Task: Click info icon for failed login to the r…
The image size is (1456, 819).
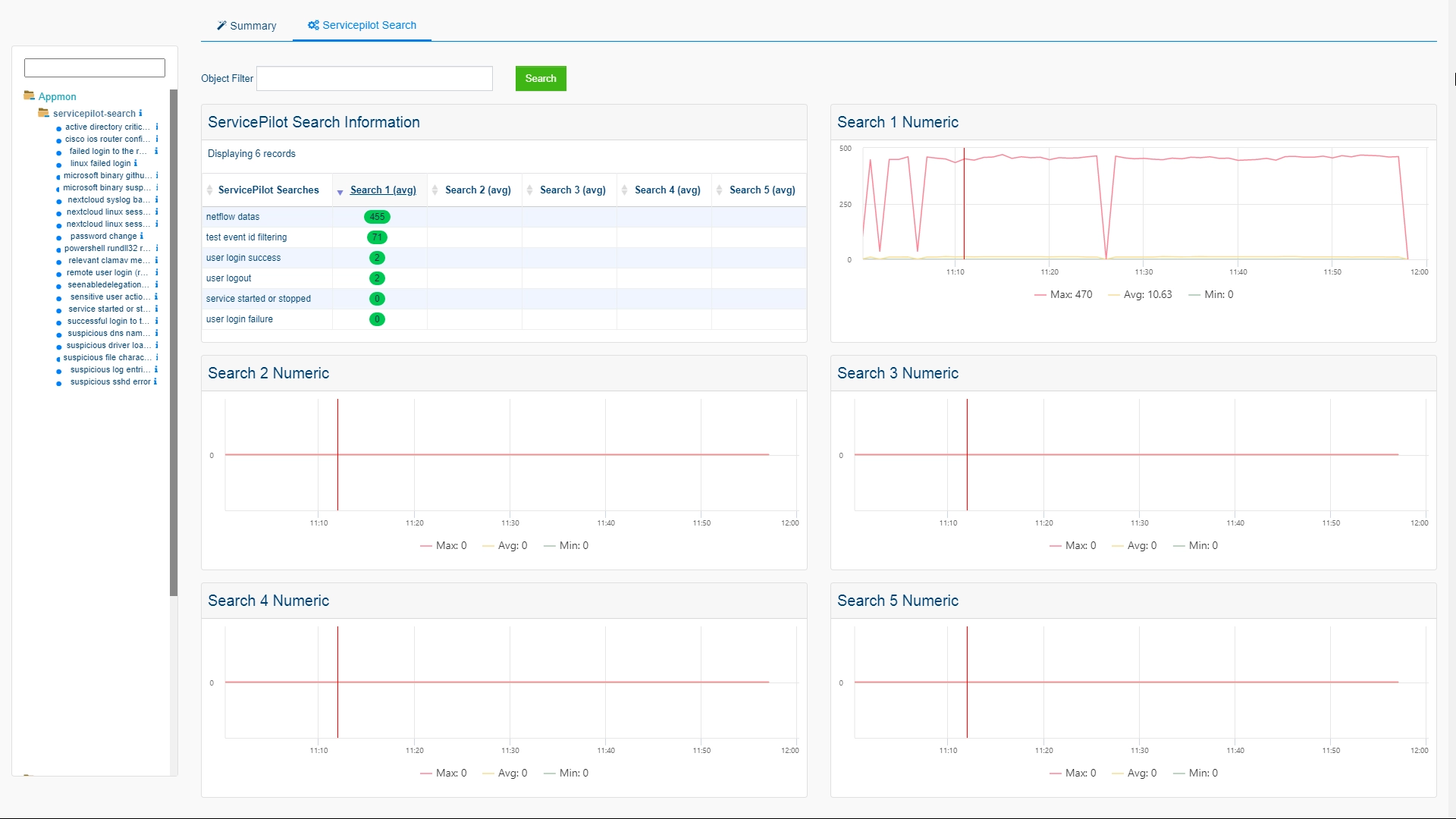Action: point(157,152)
